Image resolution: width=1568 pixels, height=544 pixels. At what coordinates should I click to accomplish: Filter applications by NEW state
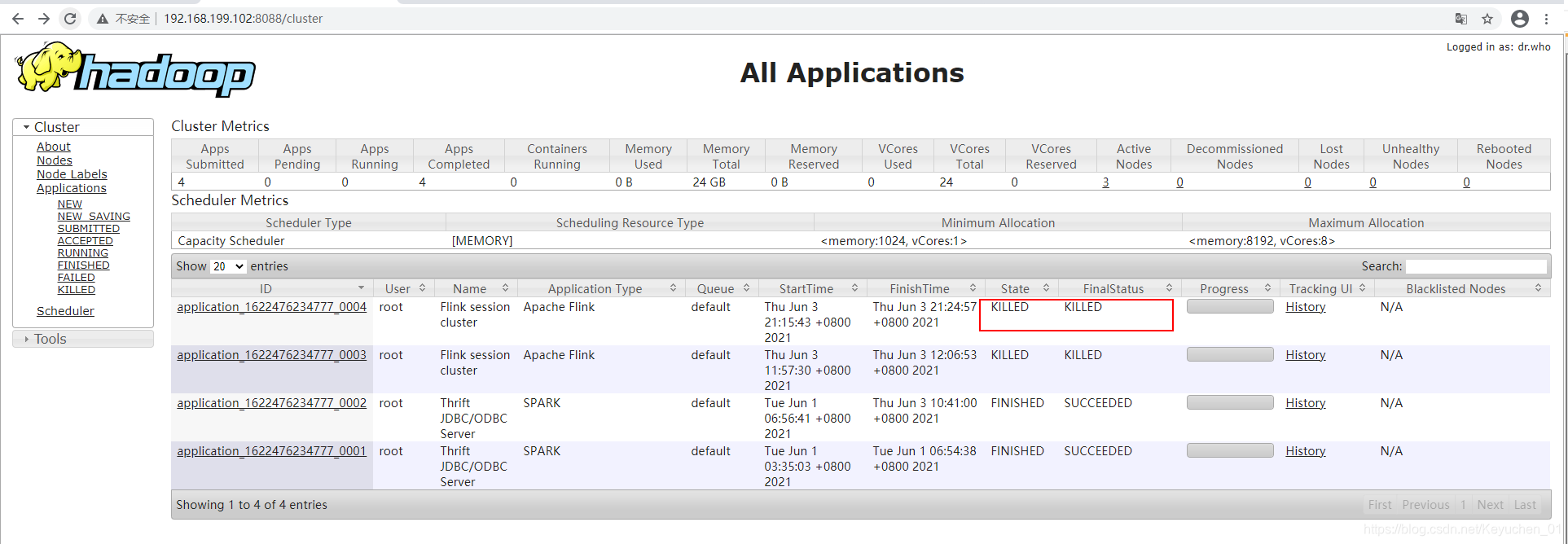pyautogui.click(x=70, y=204)
